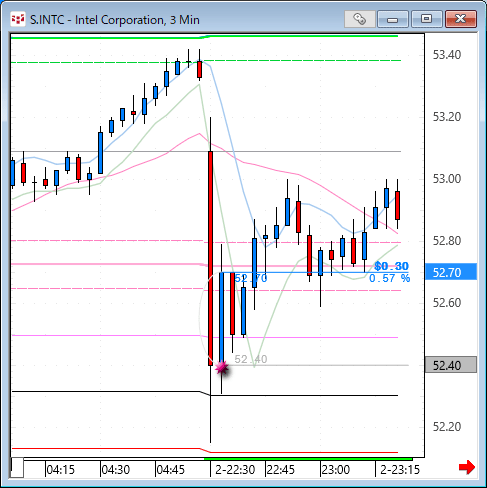The image size is (487, 488).
Task: Click the S.INTC Intel Corporation title text
Action: coord(115,20)
